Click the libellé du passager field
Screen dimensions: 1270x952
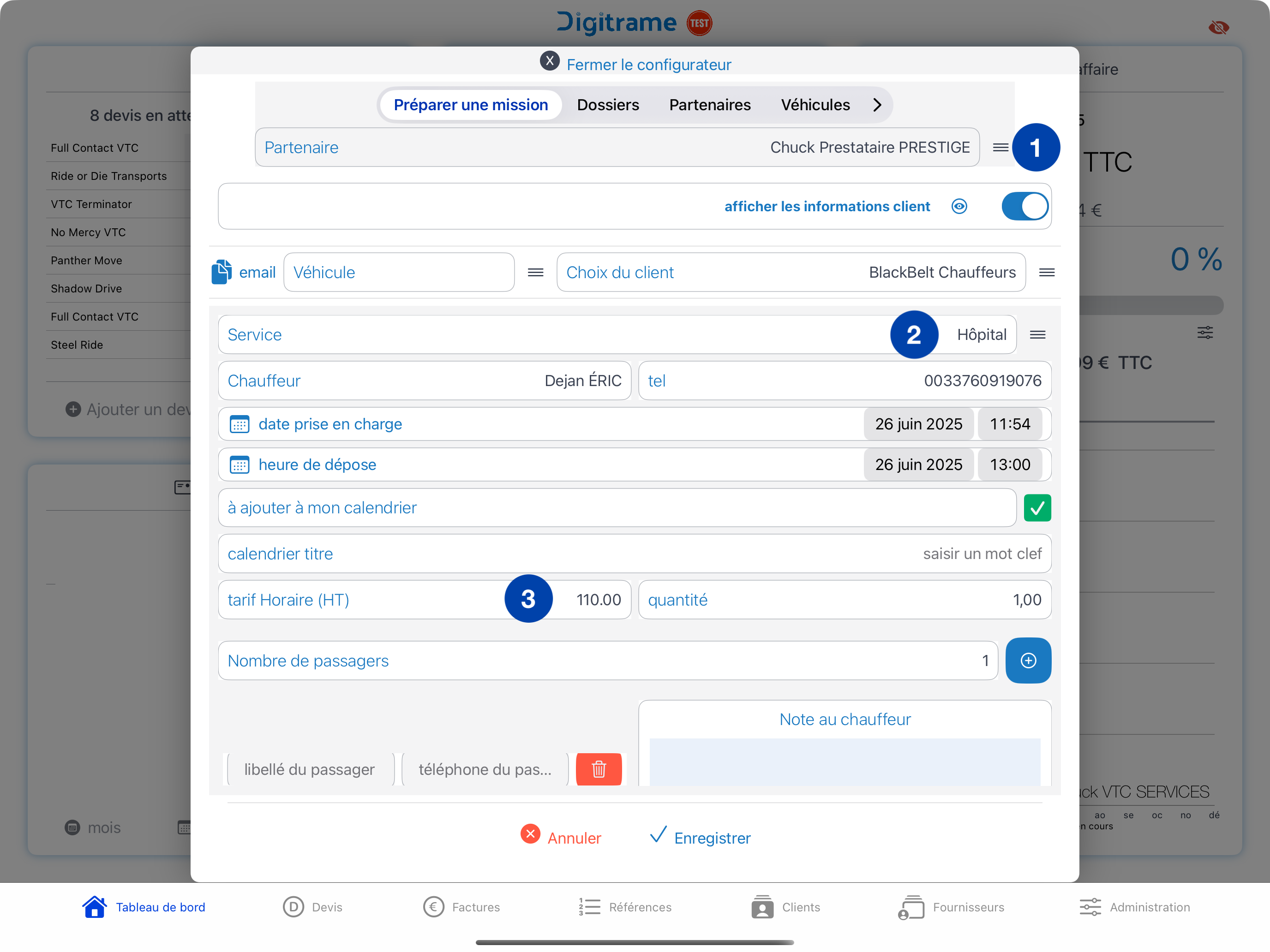point(310,769)
